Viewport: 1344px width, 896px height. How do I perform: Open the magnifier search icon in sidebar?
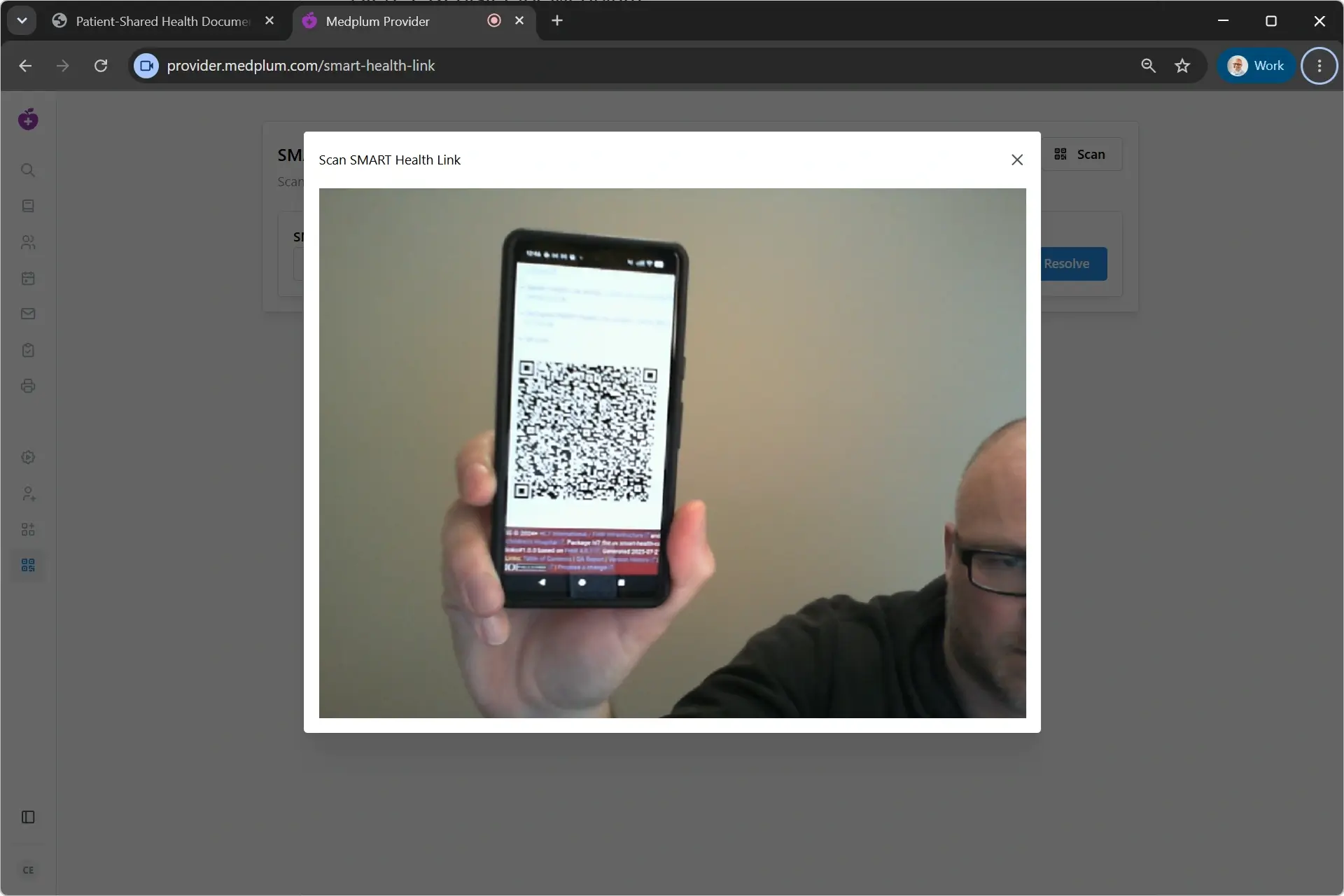point(28,170)
